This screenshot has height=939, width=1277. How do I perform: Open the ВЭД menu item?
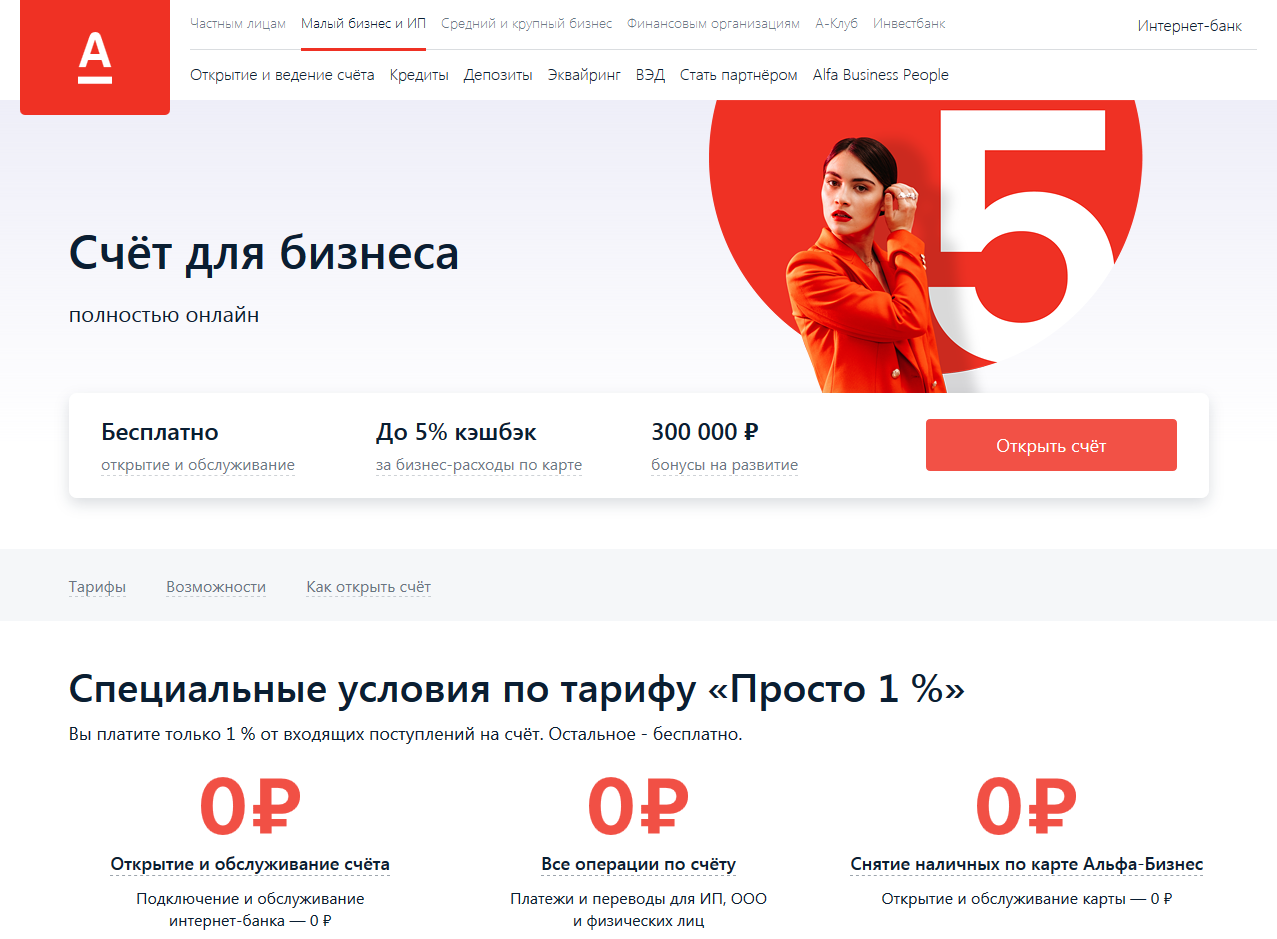650,75
